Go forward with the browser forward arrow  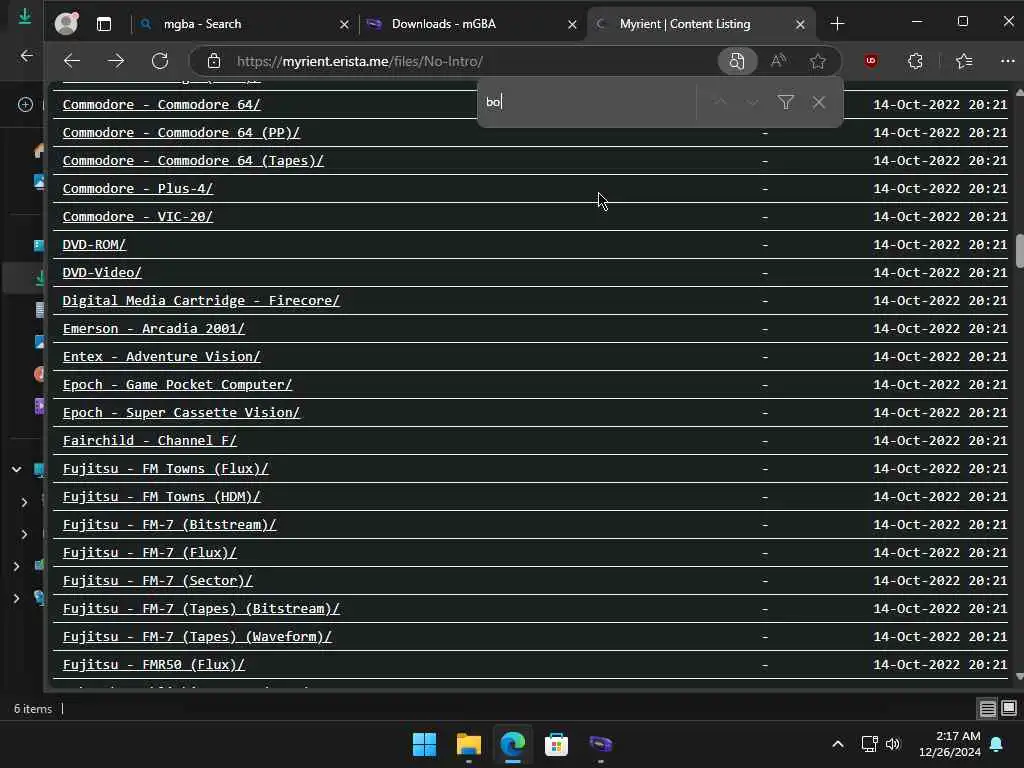click(x=116, y=61)
